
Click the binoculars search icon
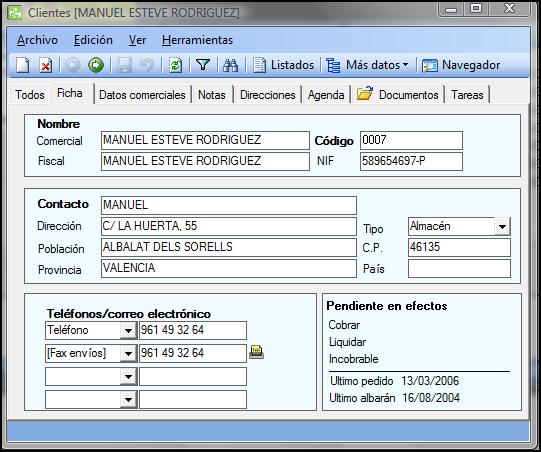(x=230, y=65)
